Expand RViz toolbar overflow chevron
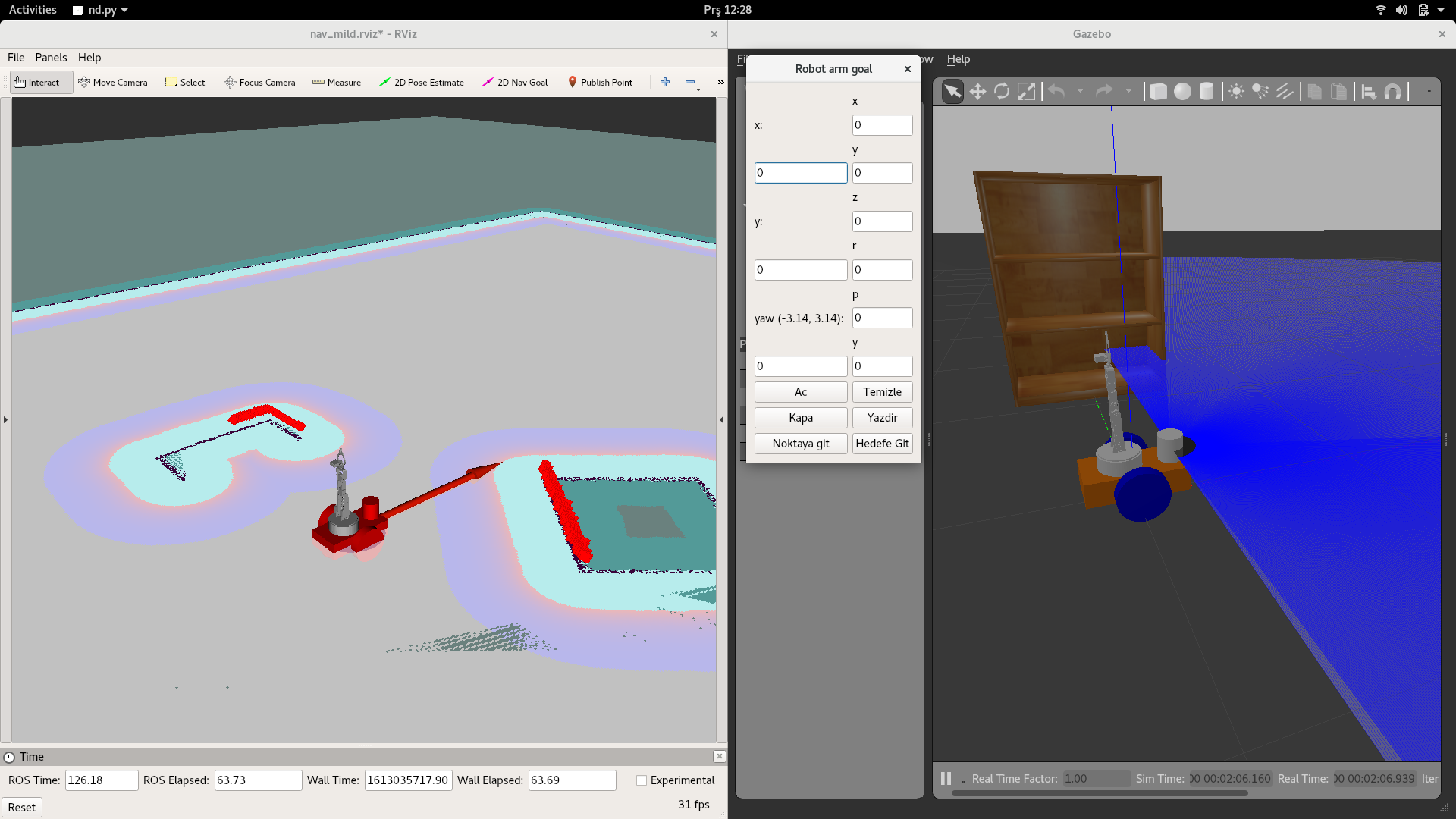 (x=720, y=82)
